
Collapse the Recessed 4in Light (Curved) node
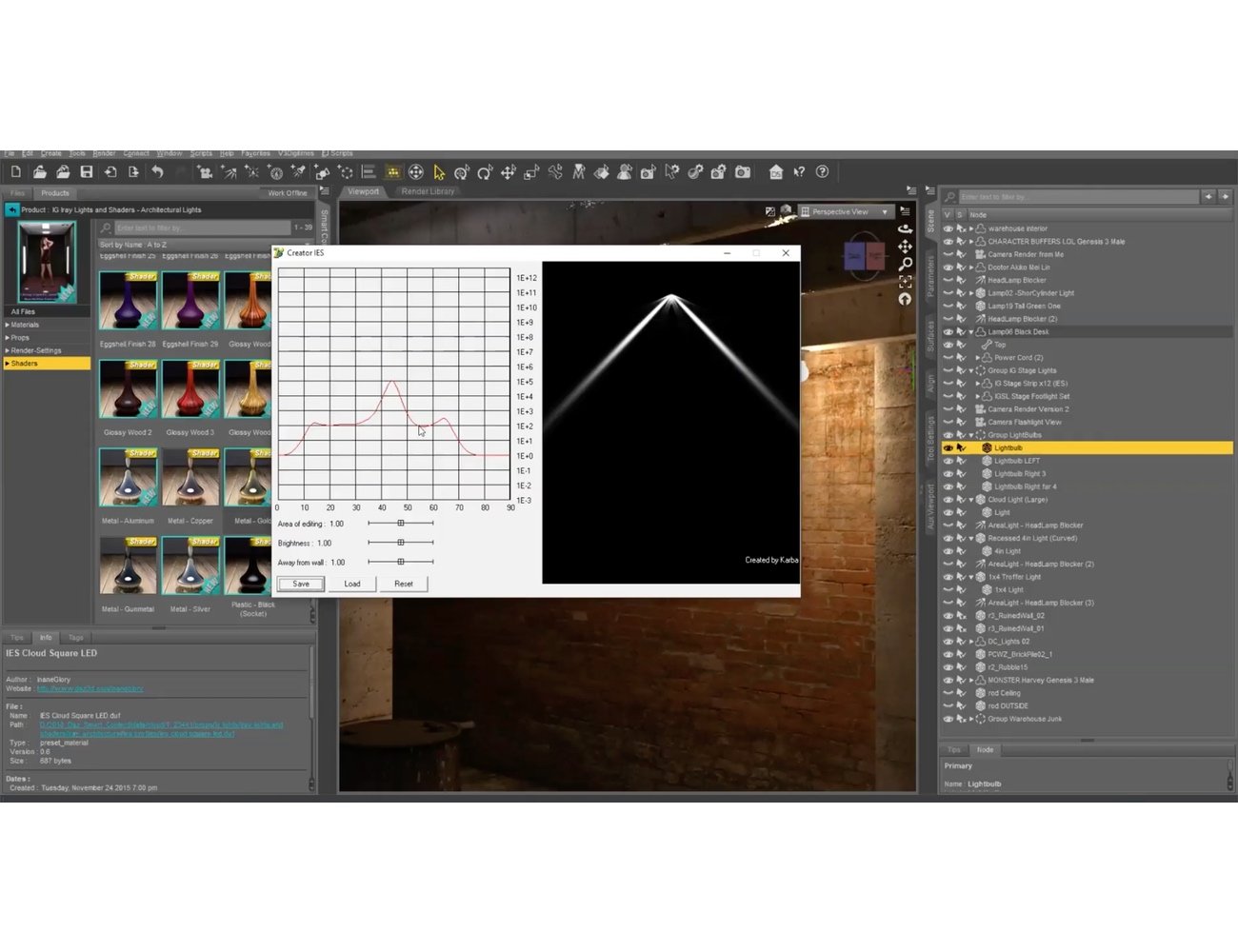pyautogui.click(x=971, y=539)
